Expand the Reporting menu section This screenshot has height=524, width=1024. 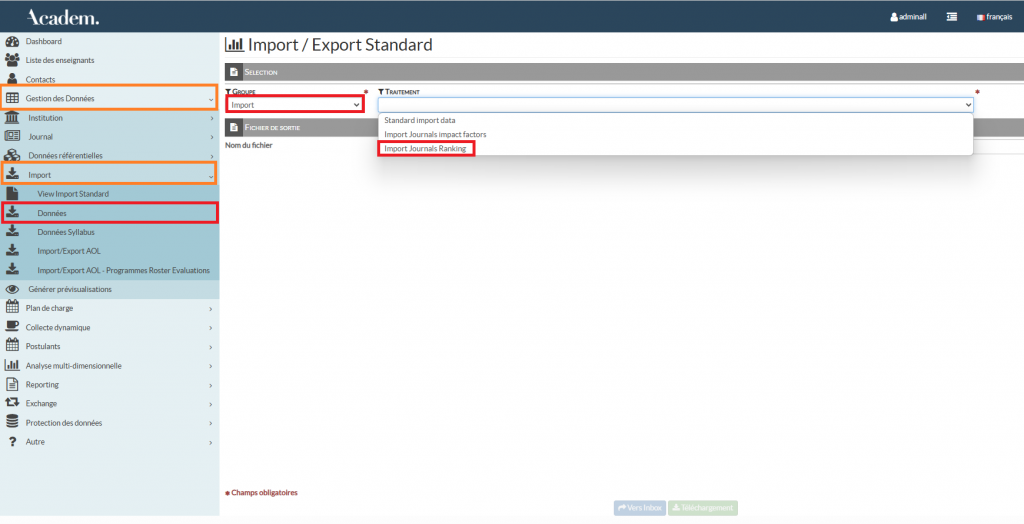(109, 385)
